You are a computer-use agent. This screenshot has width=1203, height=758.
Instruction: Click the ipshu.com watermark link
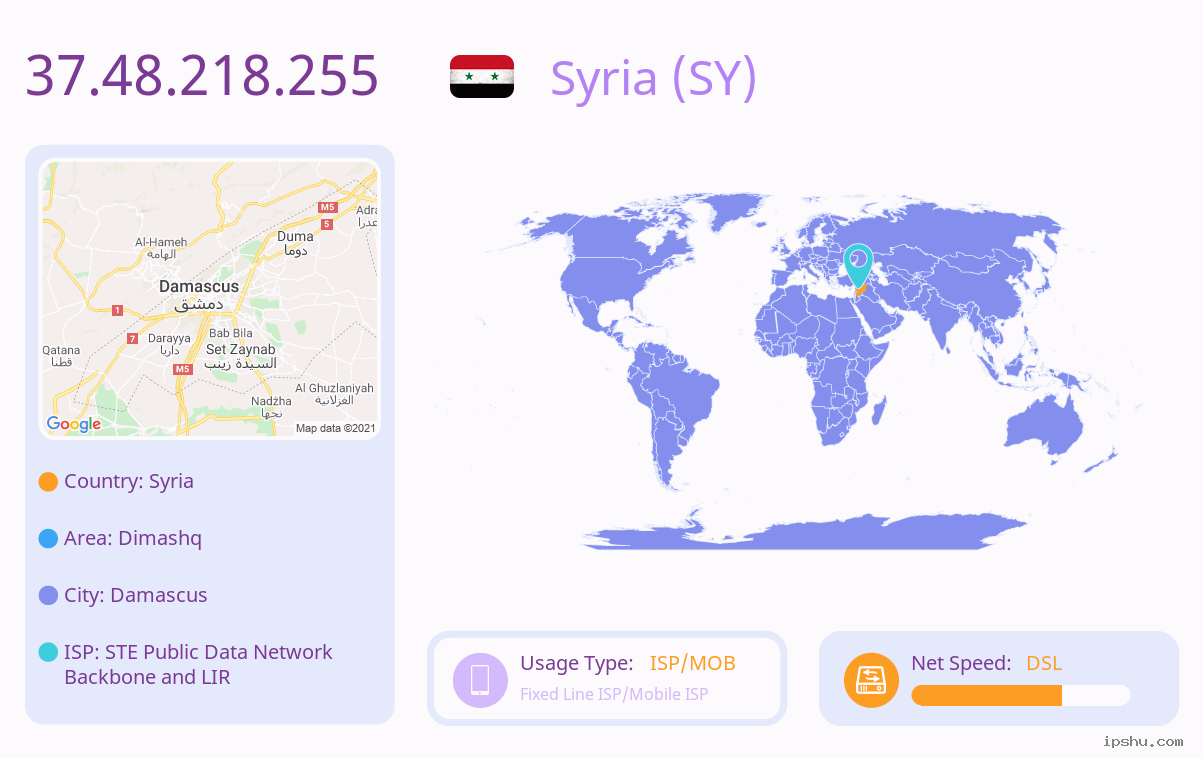(1143, 741)
